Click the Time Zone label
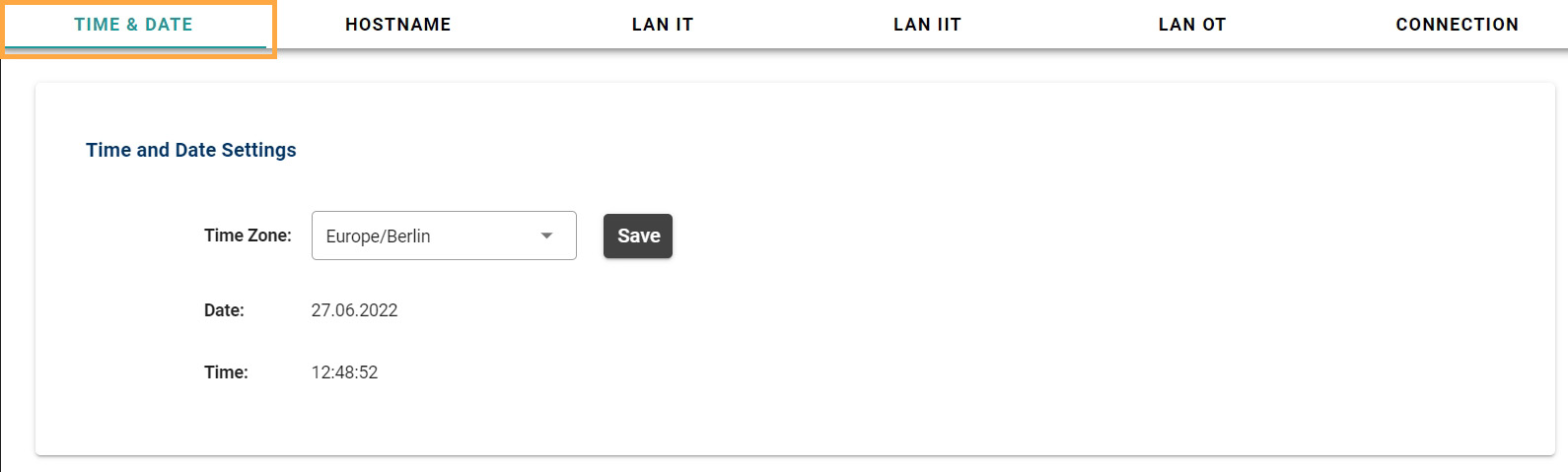 248,236
